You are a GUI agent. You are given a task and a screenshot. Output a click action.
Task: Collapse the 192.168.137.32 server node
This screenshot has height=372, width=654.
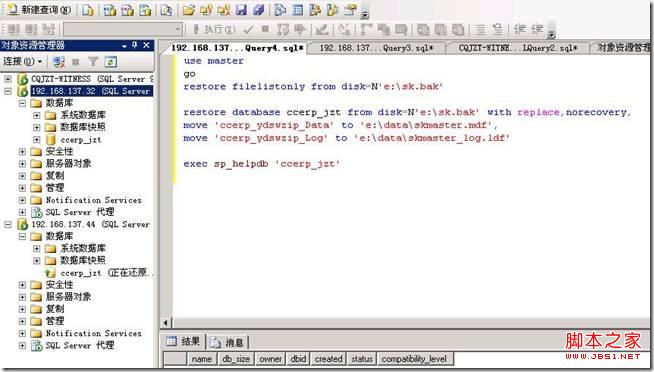pos(8,91)
